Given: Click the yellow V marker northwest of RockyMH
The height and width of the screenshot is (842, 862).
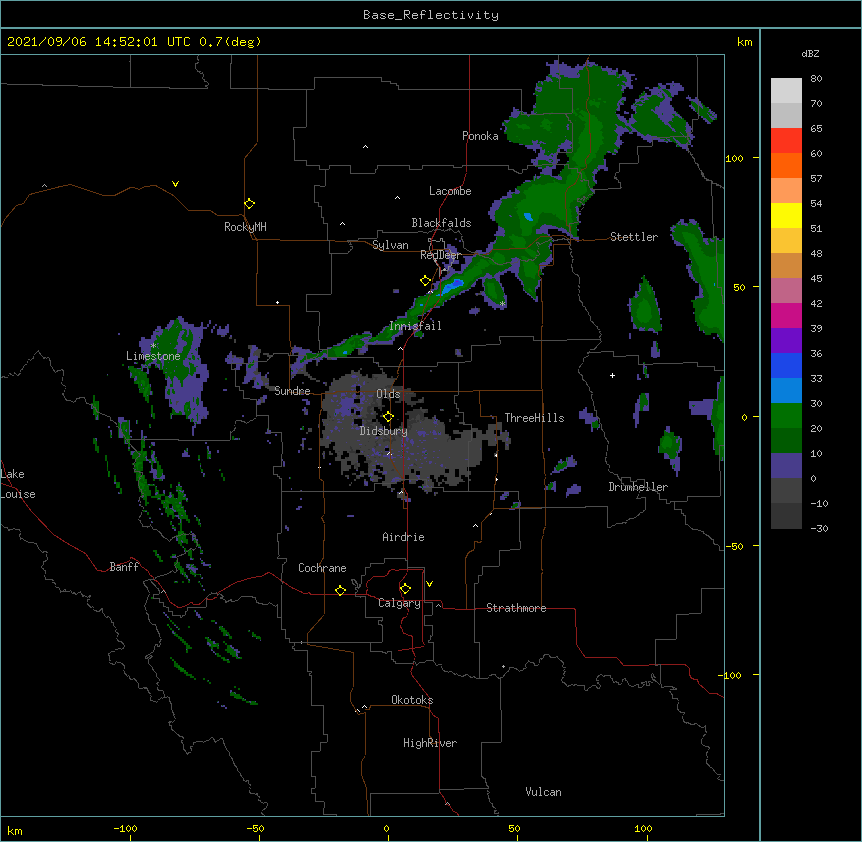Looking at the screenshot, I should [x=175, y=184].
